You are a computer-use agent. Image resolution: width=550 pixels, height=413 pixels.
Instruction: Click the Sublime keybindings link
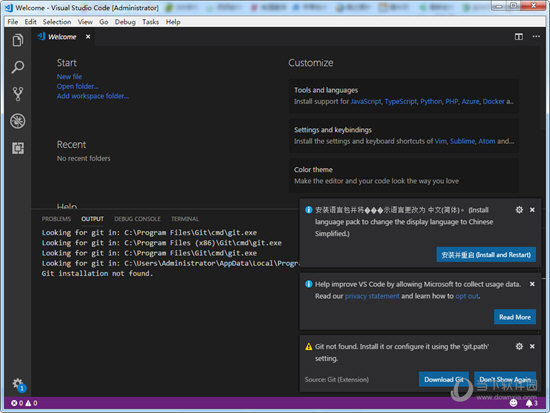point(462,141)
